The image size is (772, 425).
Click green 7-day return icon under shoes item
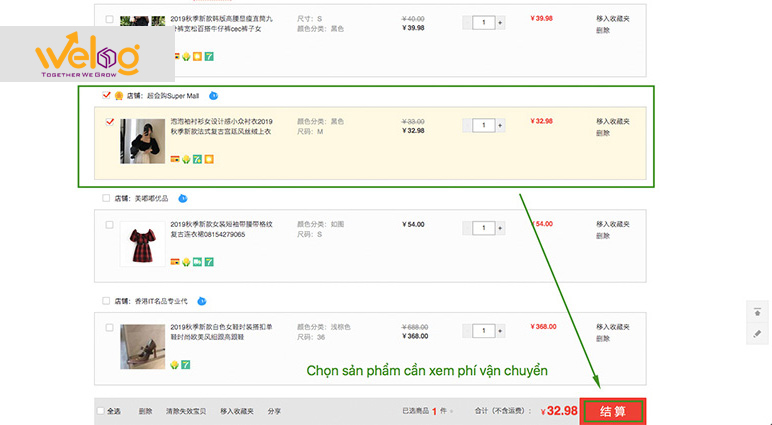point(186,365)
